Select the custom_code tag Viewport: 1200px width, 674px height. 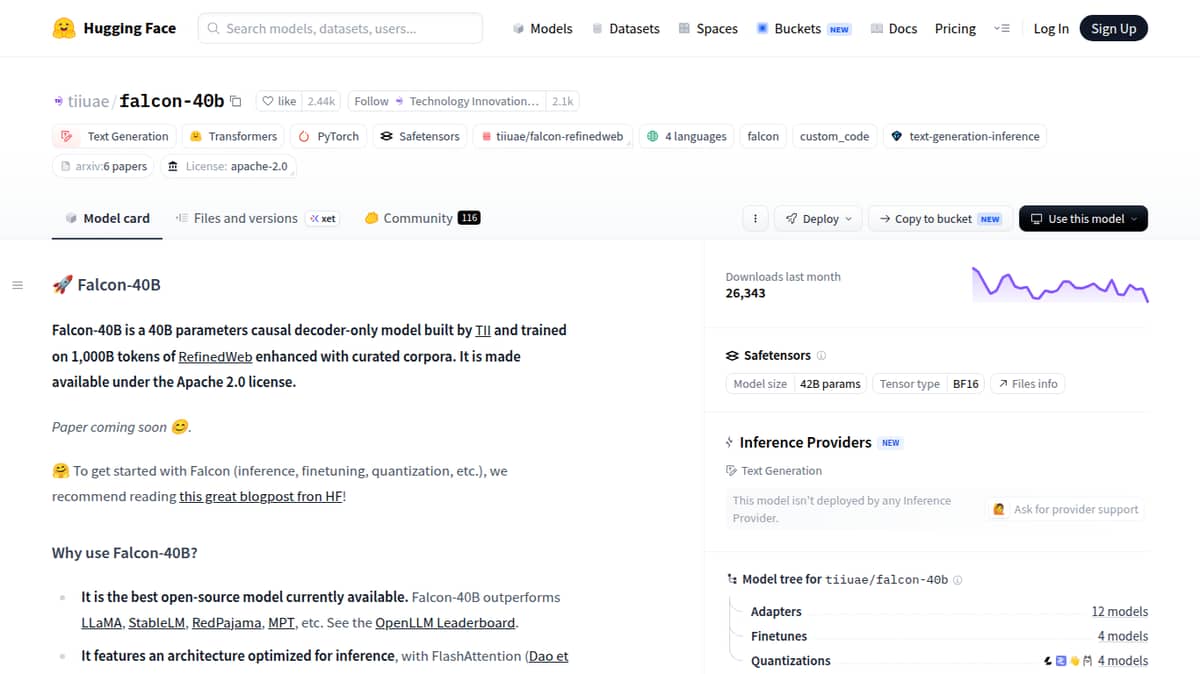coord(834,136)
